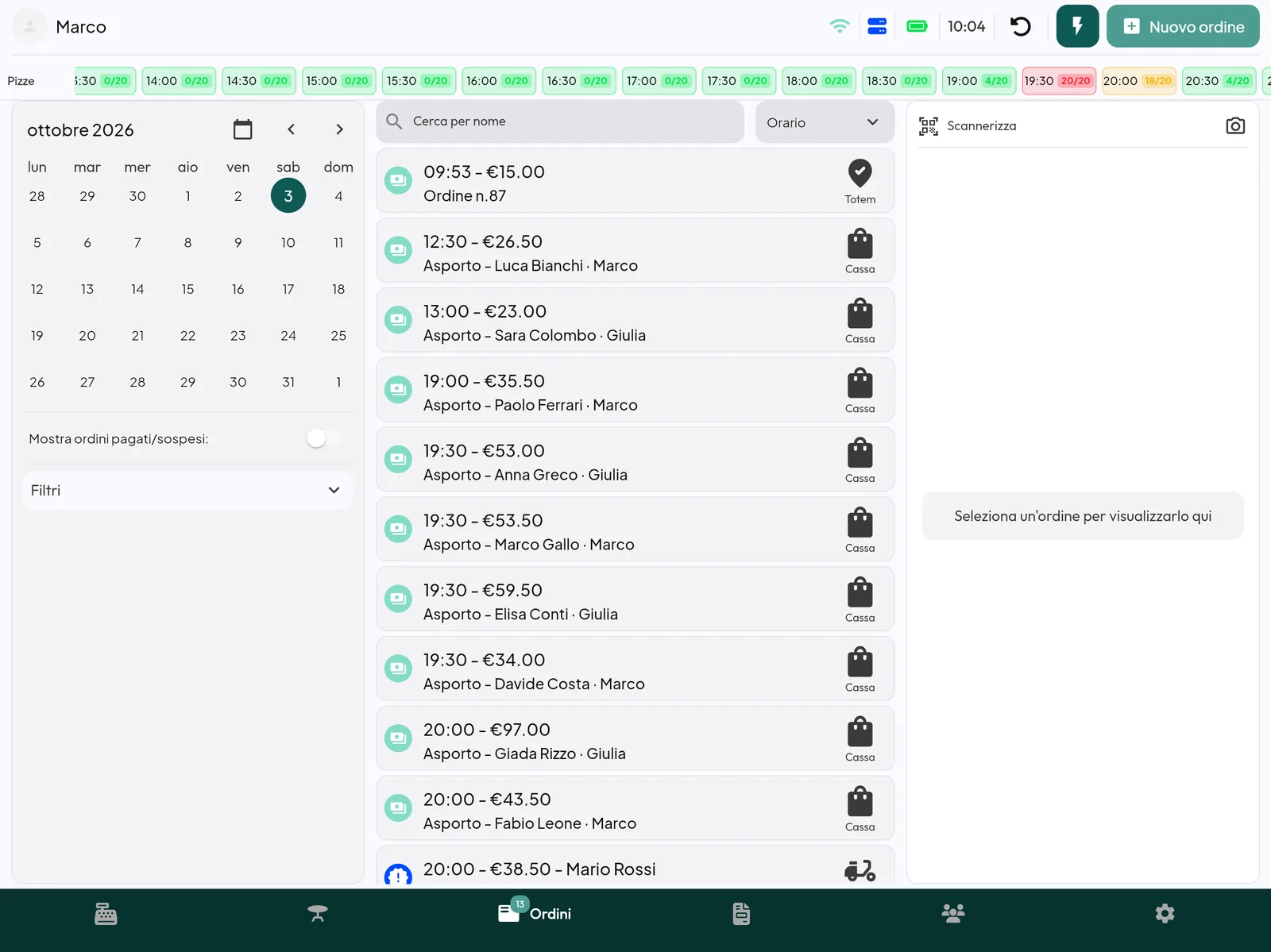This screenshot has height=952, width=1271.
Task: Open camera scanner icon
Action: 1235,125
